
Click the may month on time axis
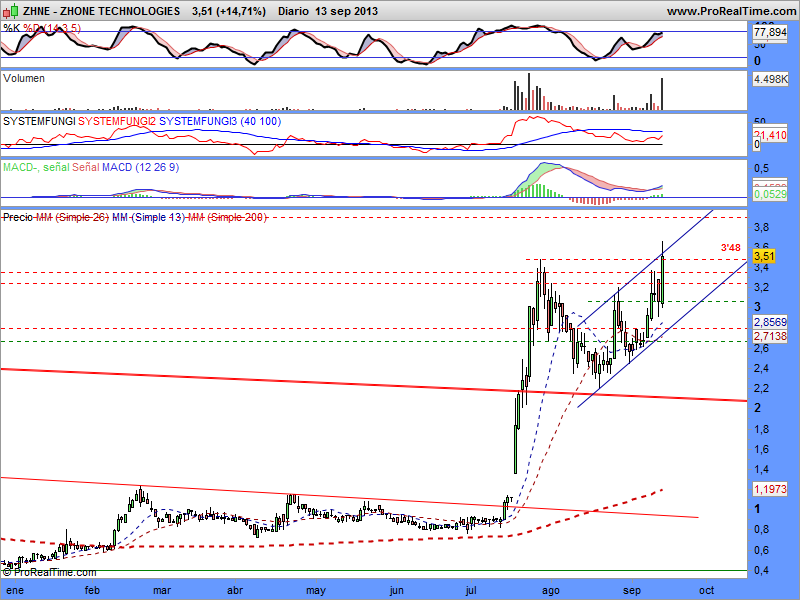tap(316, 591)
